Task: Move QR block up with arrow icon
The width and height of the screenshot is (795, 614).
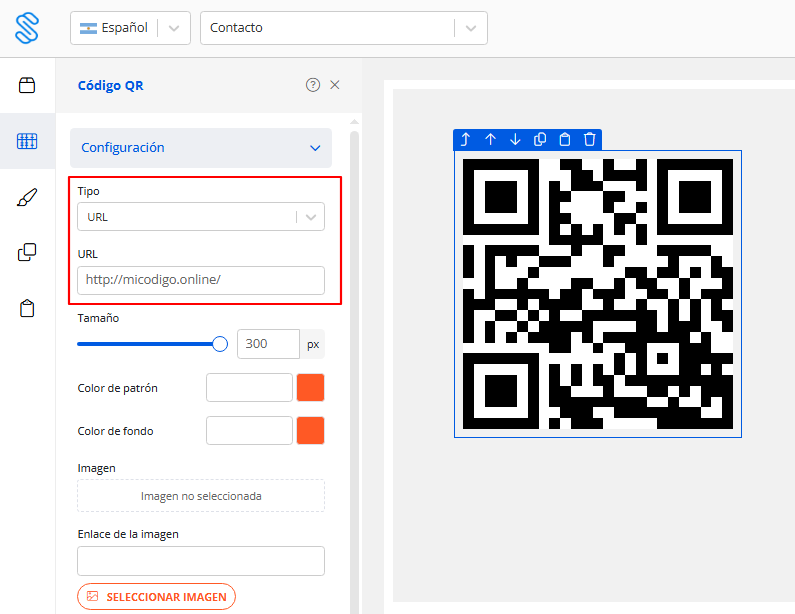Action: [490, 139]
